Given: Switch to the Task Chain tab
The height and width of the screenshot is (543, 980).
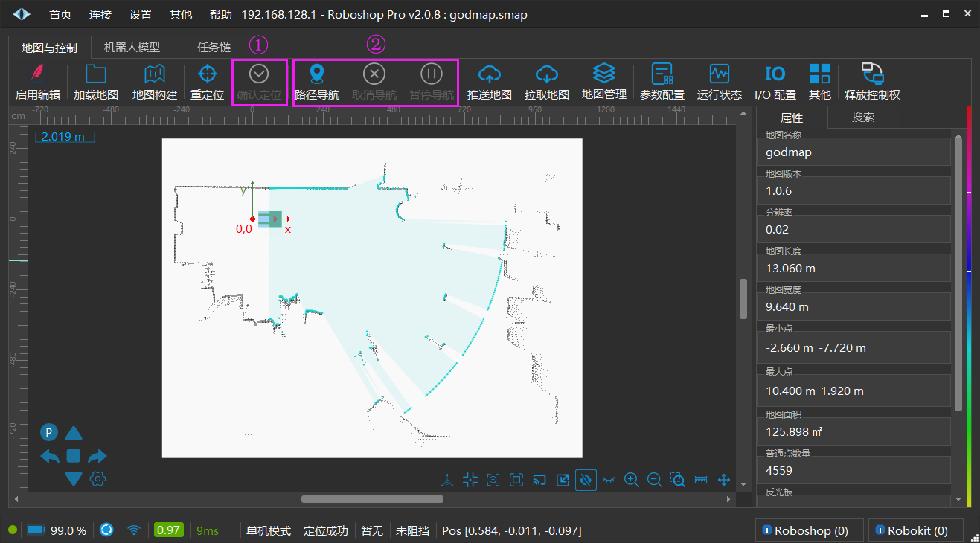Looking at the screenshot, I should pyautogui.click(x=214, y=47).
